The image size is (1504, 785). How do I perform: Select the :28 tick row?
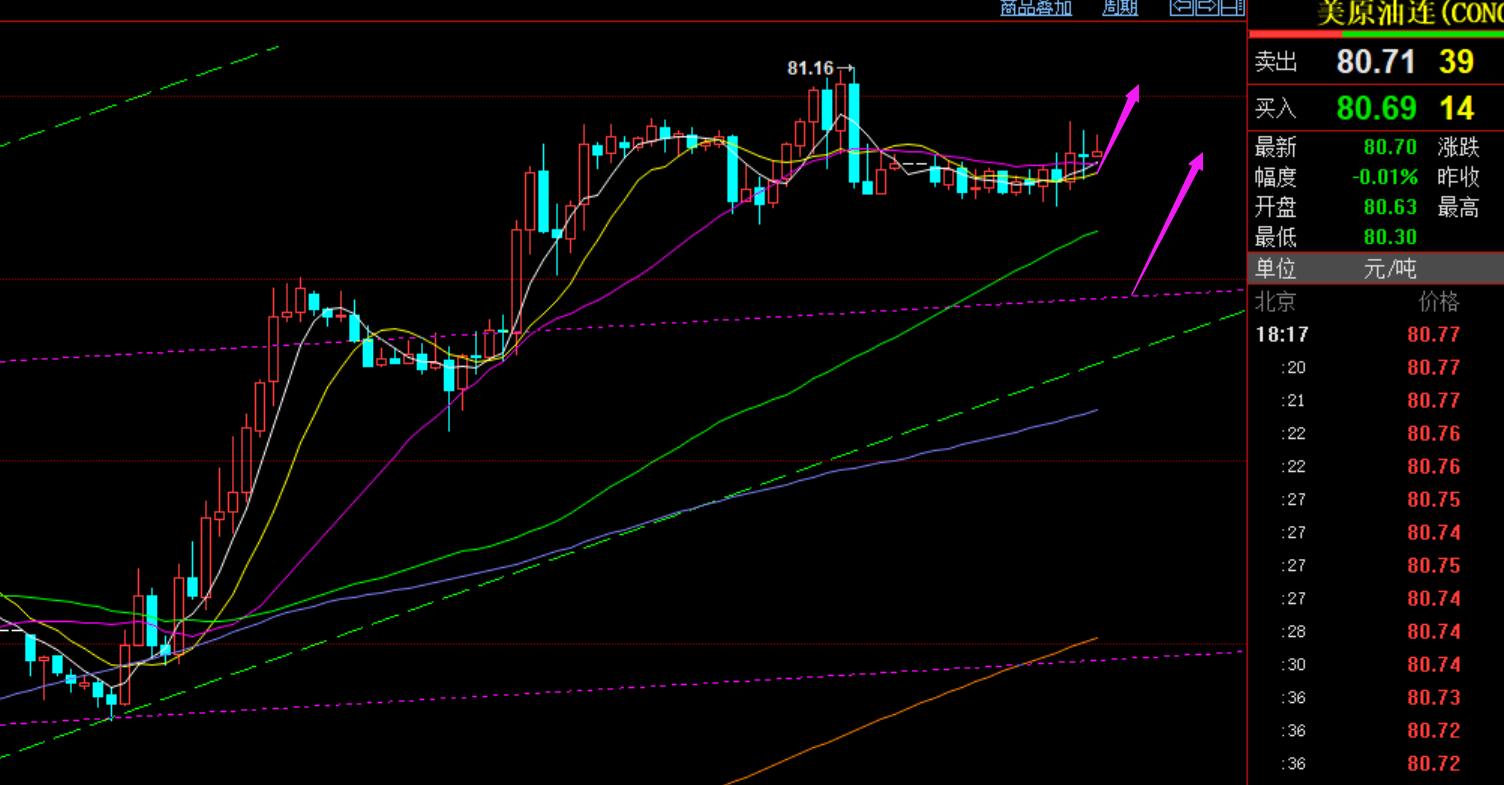click(x=1376, y=631)
